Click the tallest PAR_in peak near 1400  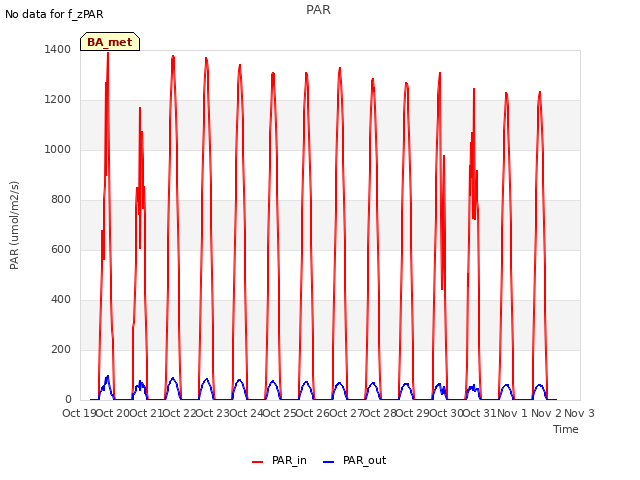(108, 53)
